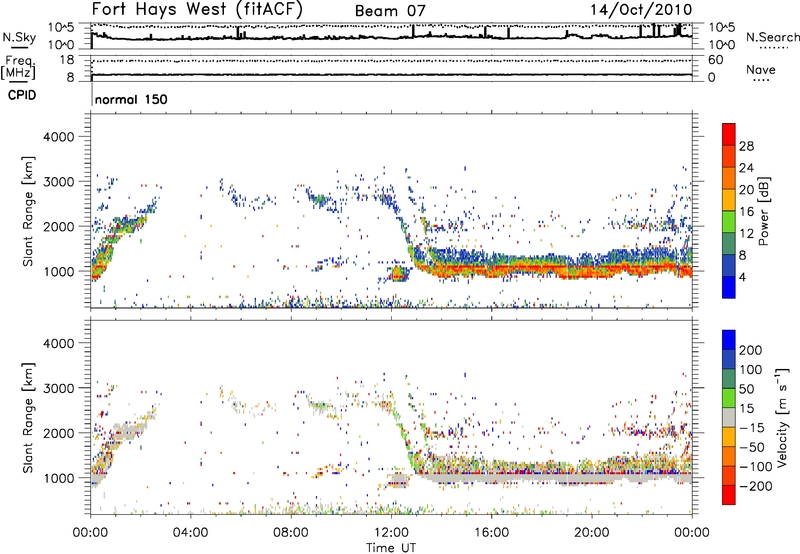Click the 'Fort Hays West (fitACF)' title
This screenshot has width=800, height=554.
coord(197,9)
